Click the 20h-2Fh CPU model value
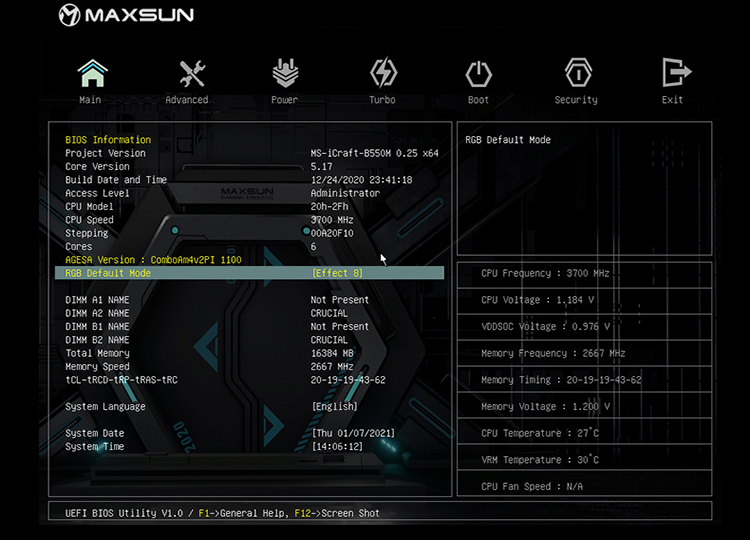 point(329,207)
